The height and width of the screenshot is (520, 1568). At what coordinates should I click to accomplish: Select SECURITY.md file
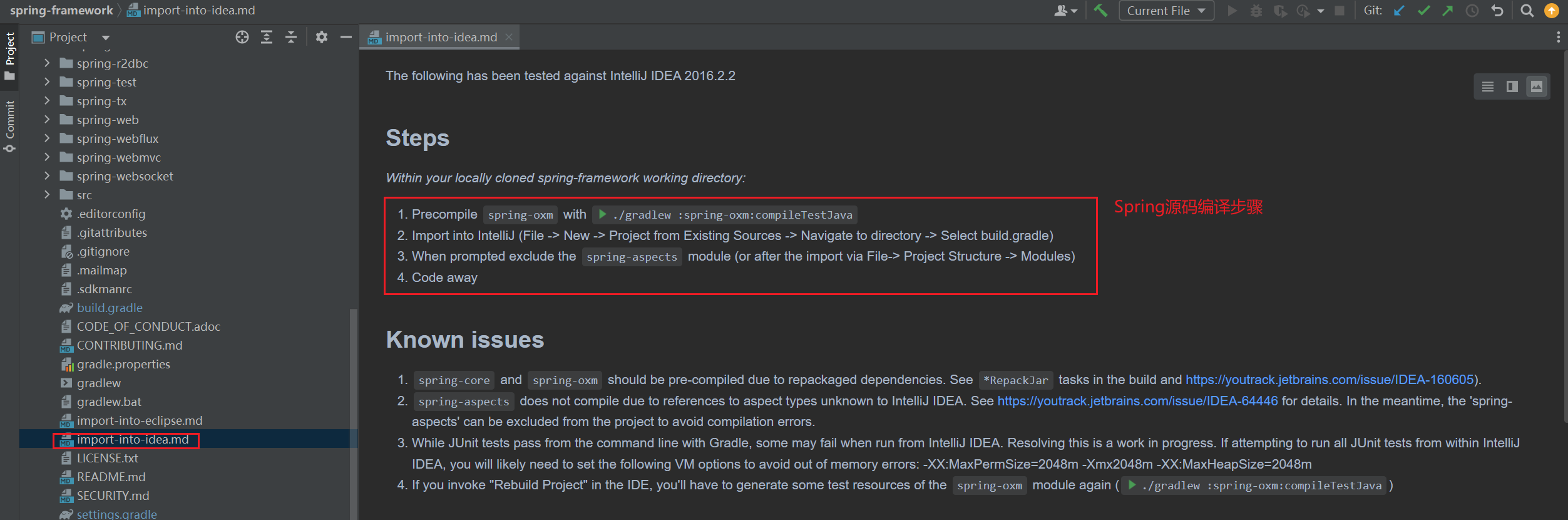coord(113,496)
